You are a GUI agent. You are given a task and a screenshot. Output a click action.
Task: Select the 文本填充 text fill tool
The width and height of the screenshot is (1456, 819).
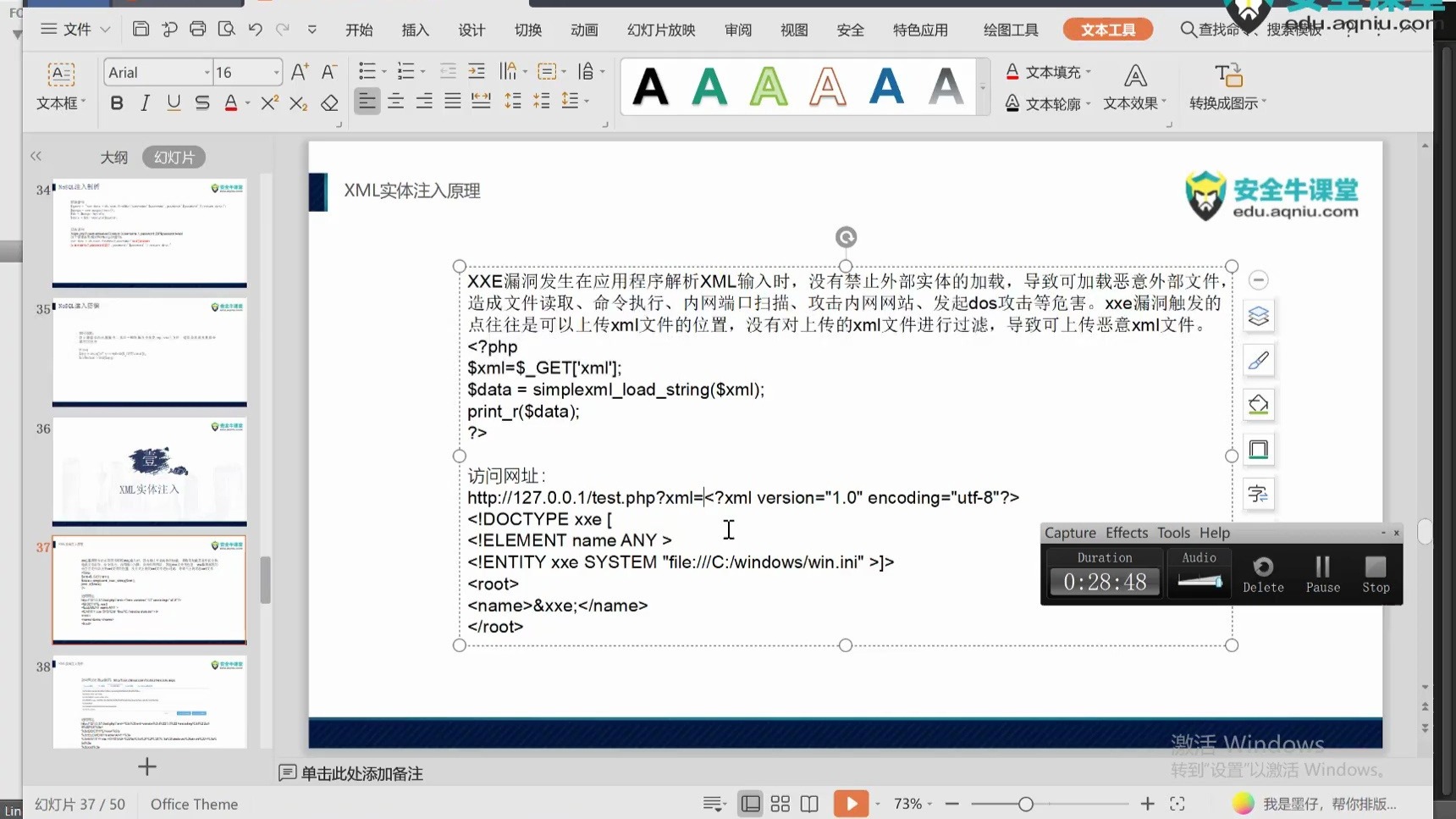1047,72
